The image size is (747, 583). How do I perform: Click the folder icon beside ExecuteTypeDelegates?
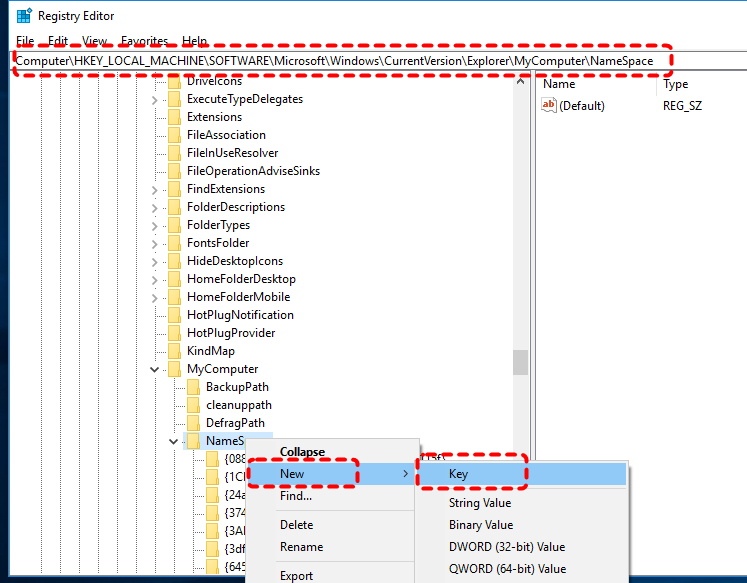pyautogui.click(x=174, y=99)
